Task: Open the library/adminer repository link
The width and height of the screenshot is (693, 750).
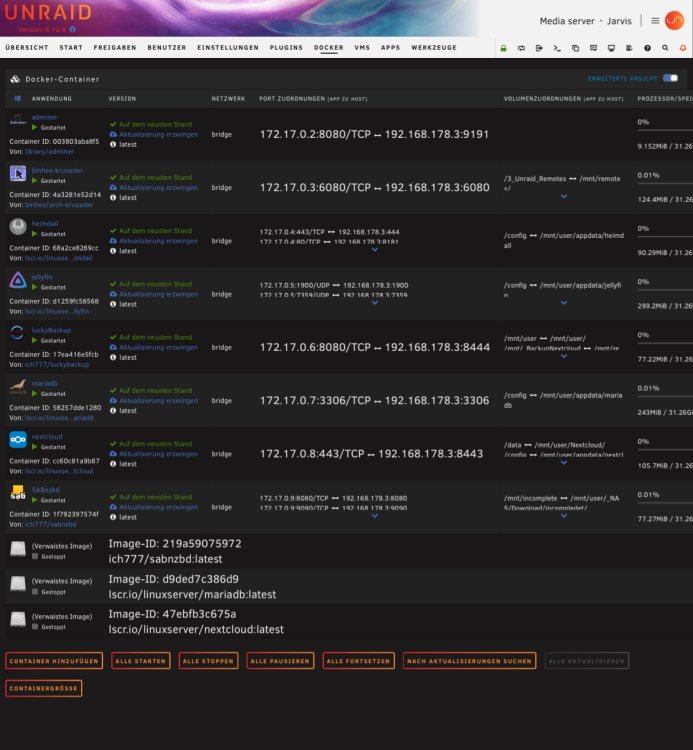Action: click(x=49, y=152)
